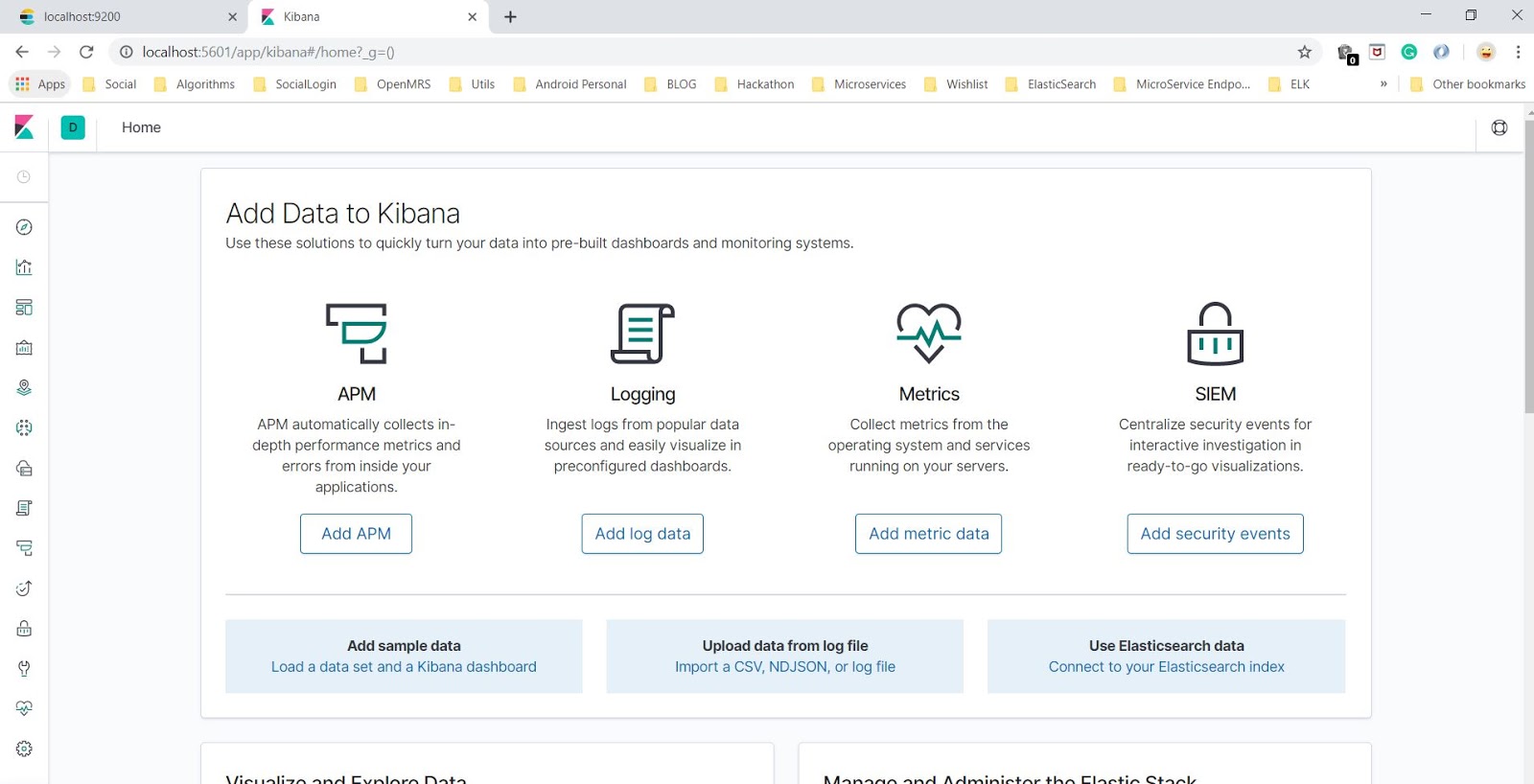Open the ELK bookmarks folder
This screenshot has height=784, width=1534.
[x=1289, y=84]
